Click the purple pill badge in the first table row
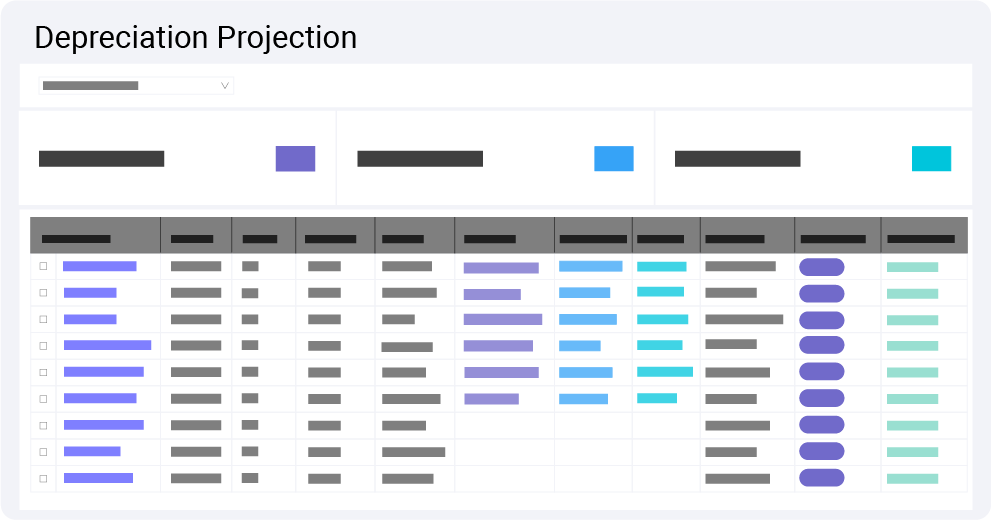Viewport: 991px width, 520px height. click(822, 267)
